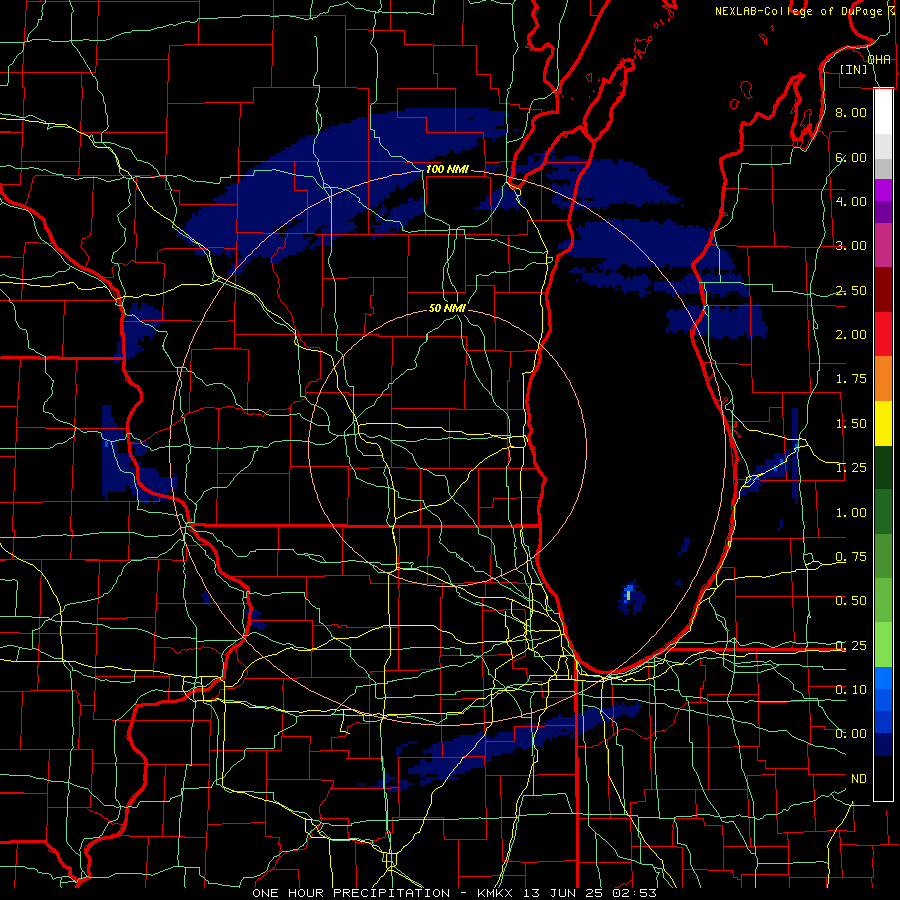Viewport: 900px width, 900px height.
Task: Click the 13 JUN 25 date text
Action: tap(562, 893)
